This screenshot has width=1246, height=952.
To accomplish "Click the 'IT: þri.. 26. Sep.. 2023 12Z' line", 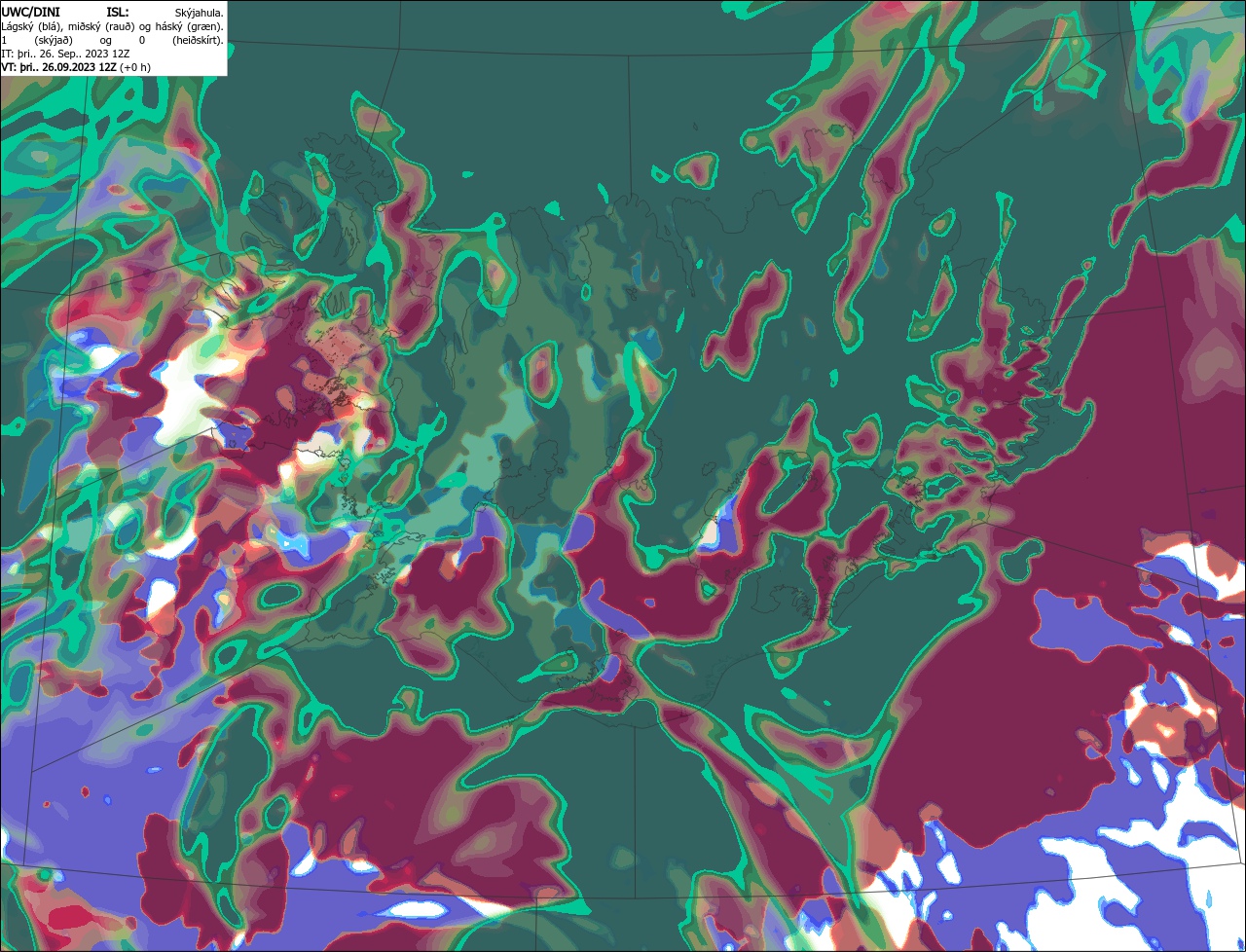I will pyautogui.click(x=65, y=54).
